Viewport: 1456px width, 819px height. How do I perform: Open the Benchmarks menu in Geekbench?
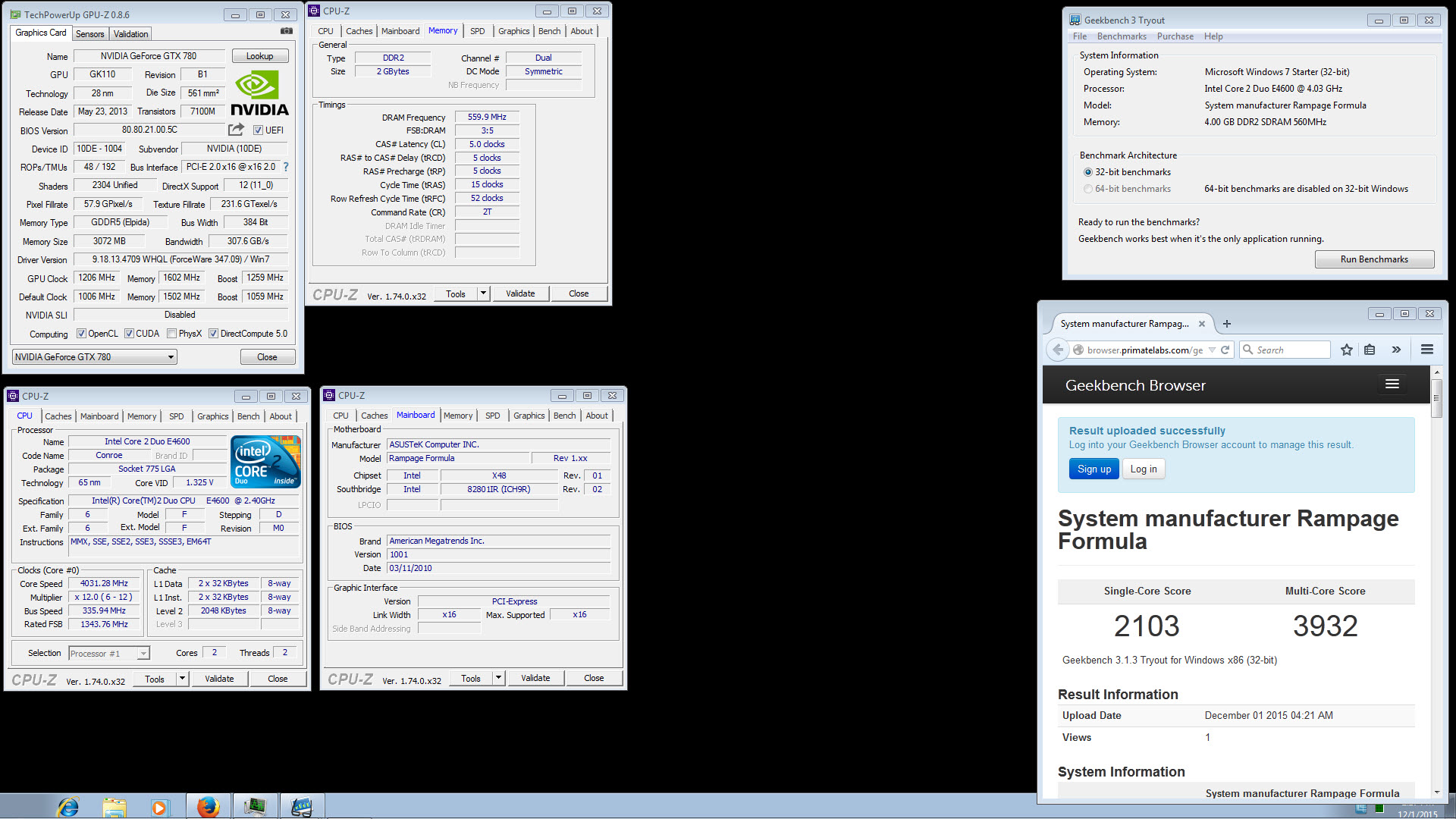coord(1122,36)
